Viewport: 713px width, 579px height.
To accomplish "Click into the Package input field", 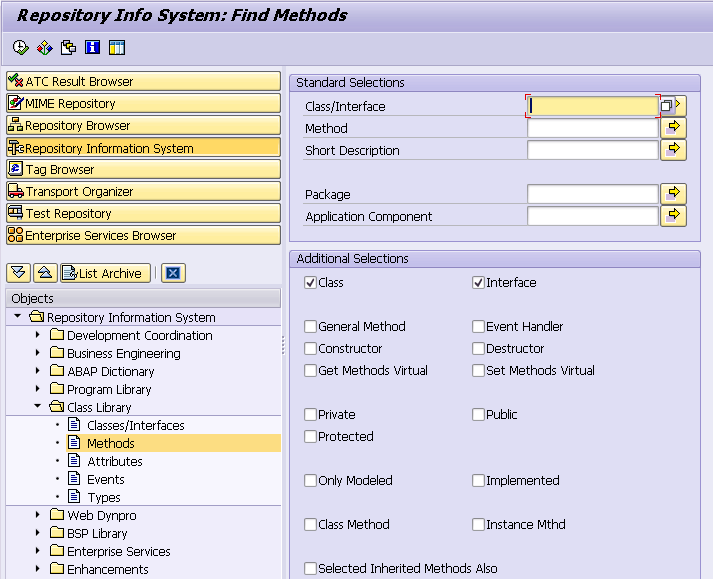I will tap(592, 194).
